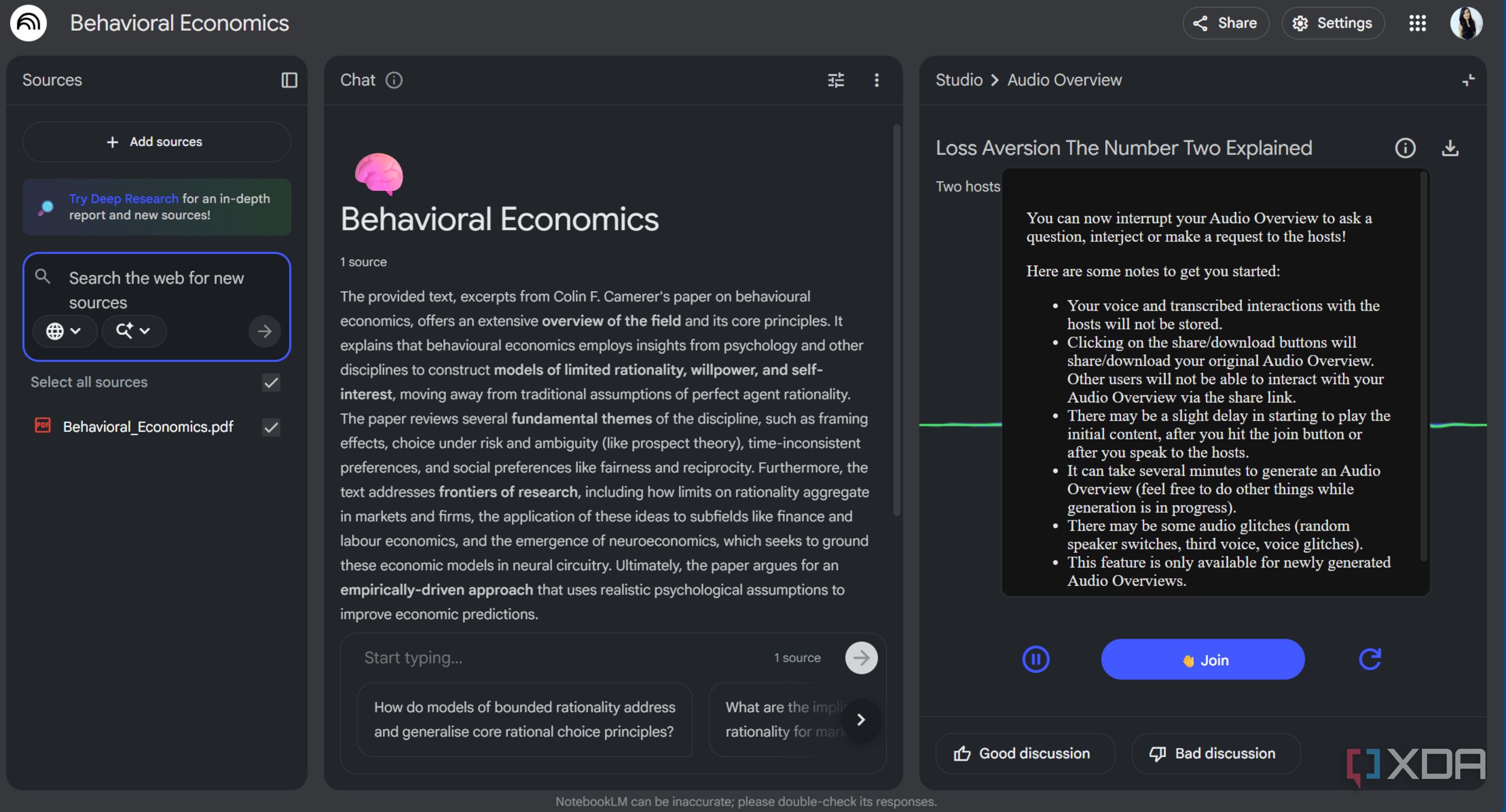Open the user profile avatar
1506x812 pixels.
click(x=1465, y=23)
